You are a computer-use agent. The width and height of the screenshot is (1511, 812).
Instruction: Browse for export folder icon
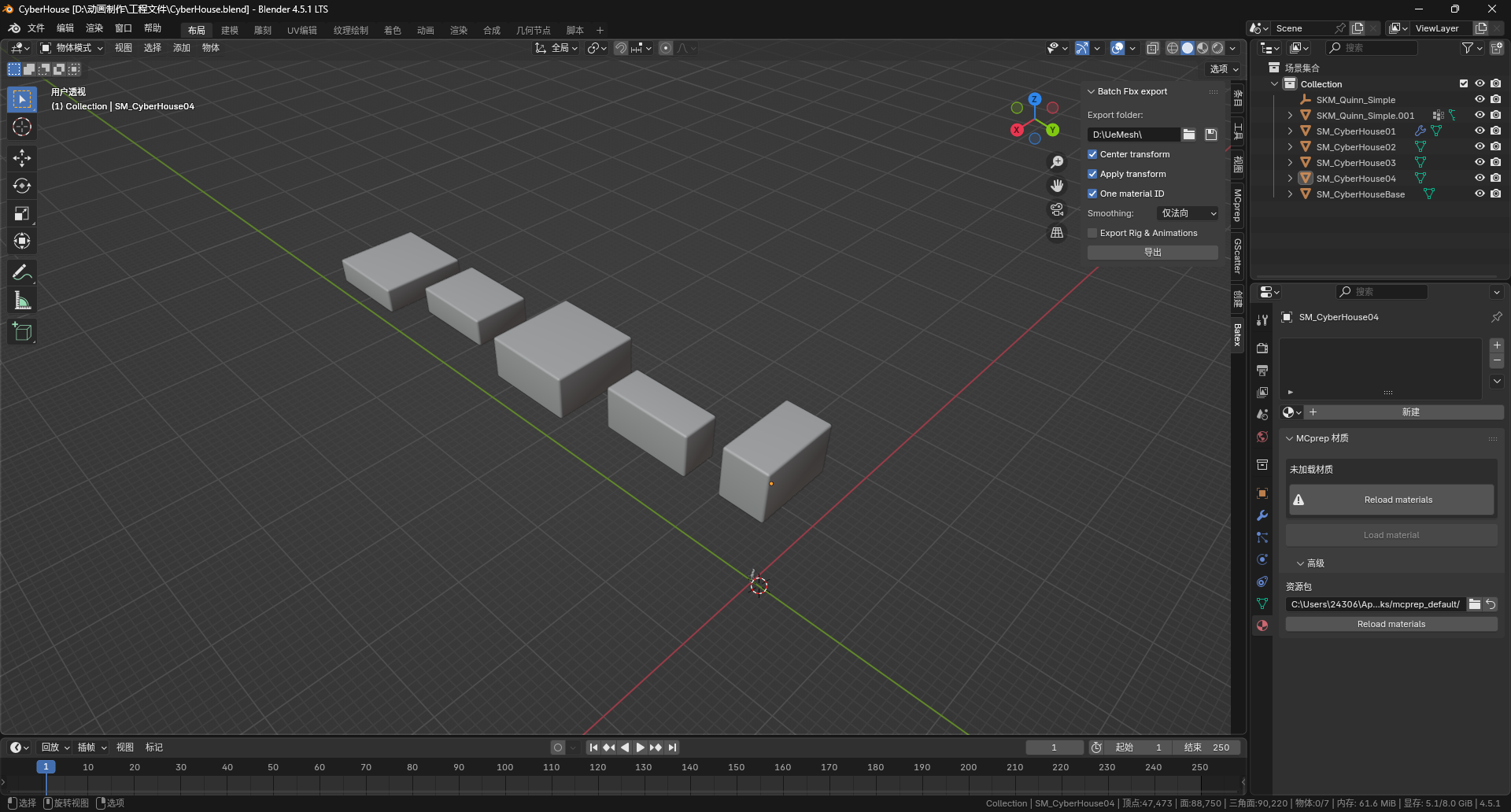1189,135
